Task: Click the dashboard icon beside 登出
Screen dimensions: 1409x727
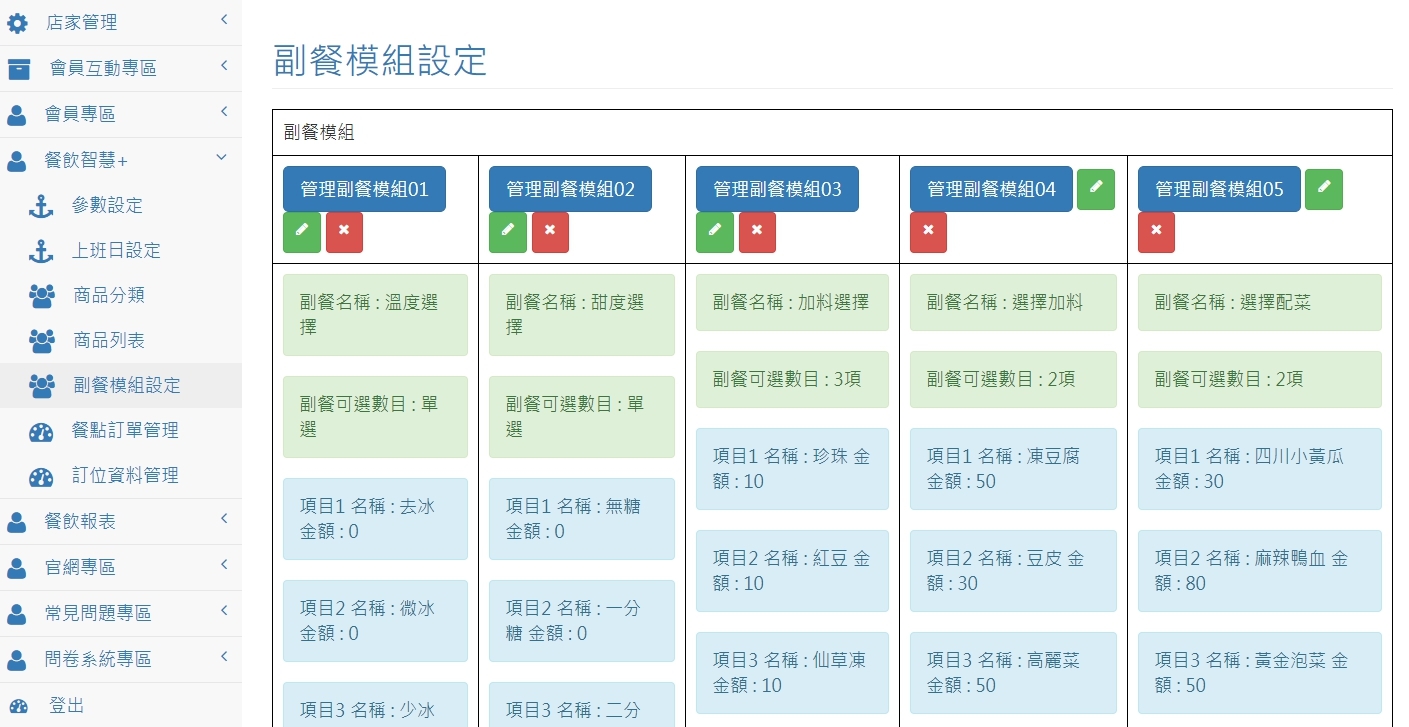Action: click(x=18, y=706)
